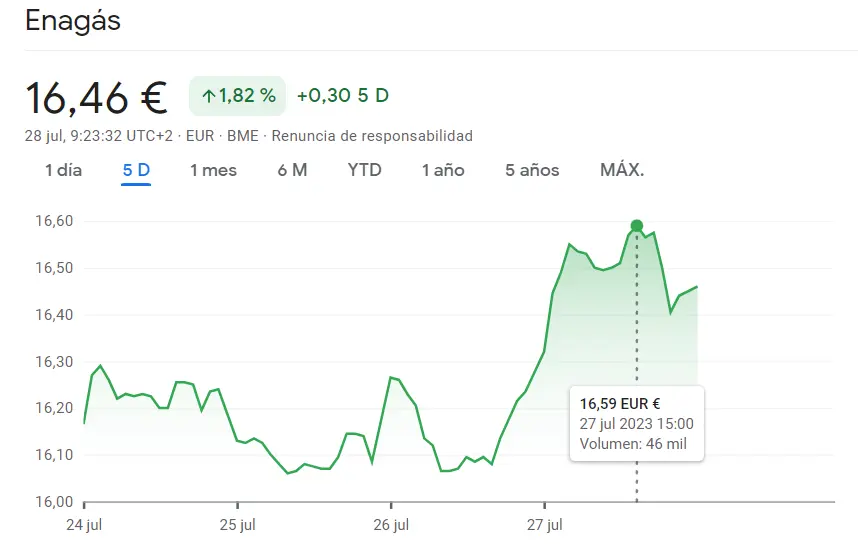Click the 16,40 y-axis label
The image size is (858, 549).
coord(54,315)
